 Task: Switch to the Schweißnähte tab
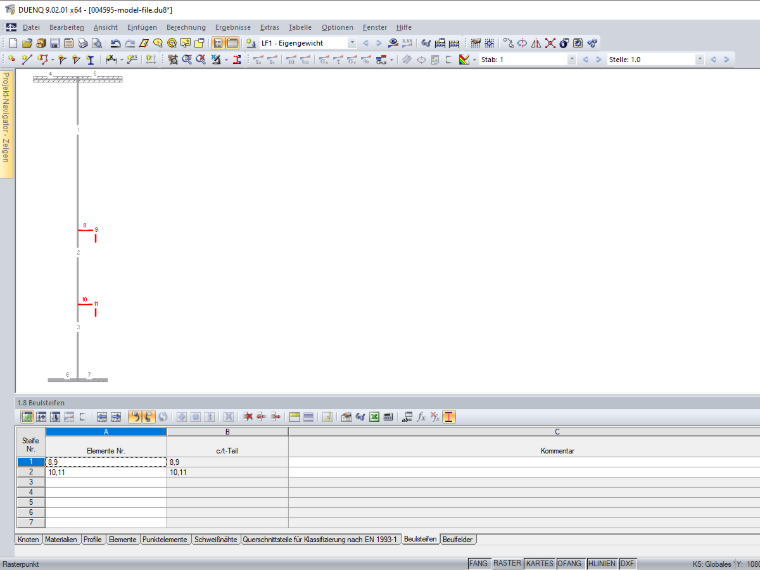click(216, 539)
